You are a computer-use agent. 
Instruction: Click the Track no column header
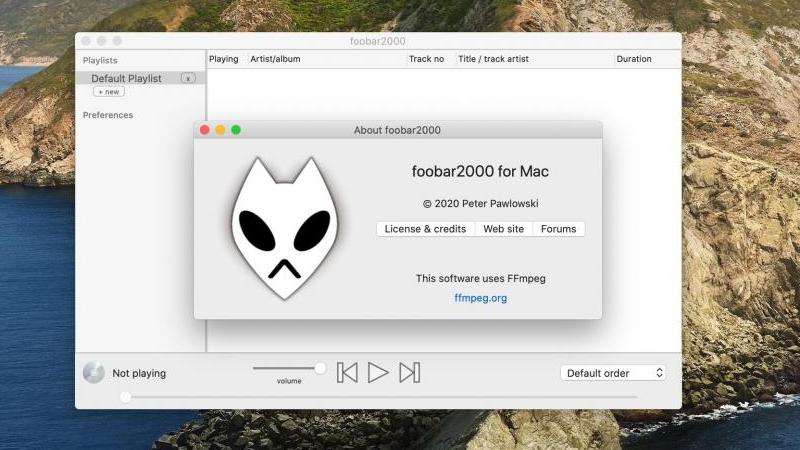(426, 59)
